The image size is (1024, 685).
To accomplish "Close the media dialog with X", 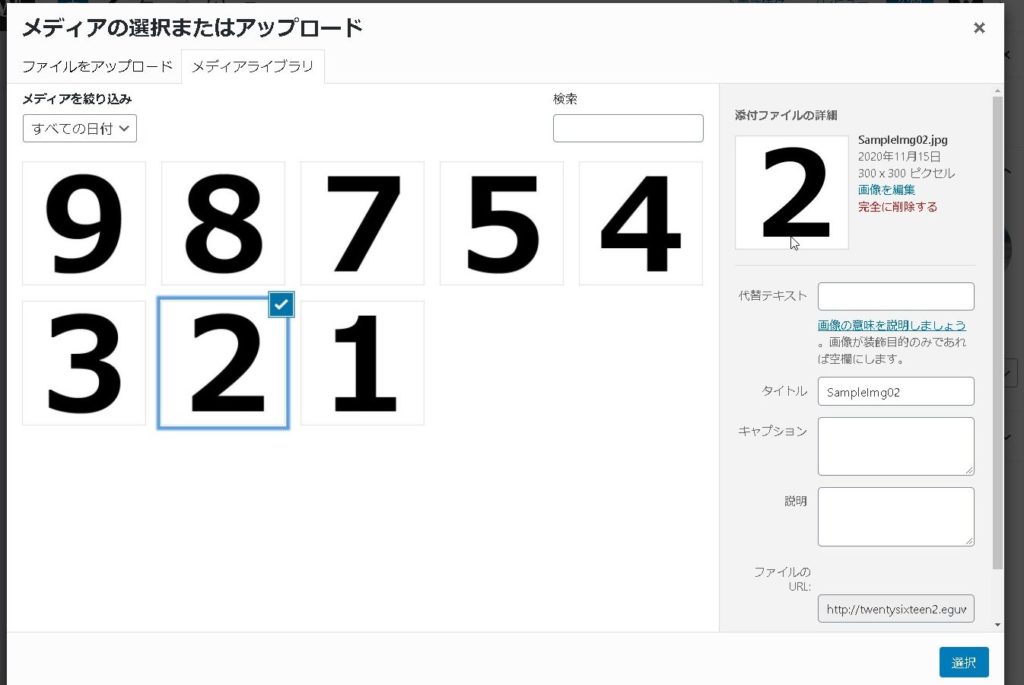I will coord(979,28).
